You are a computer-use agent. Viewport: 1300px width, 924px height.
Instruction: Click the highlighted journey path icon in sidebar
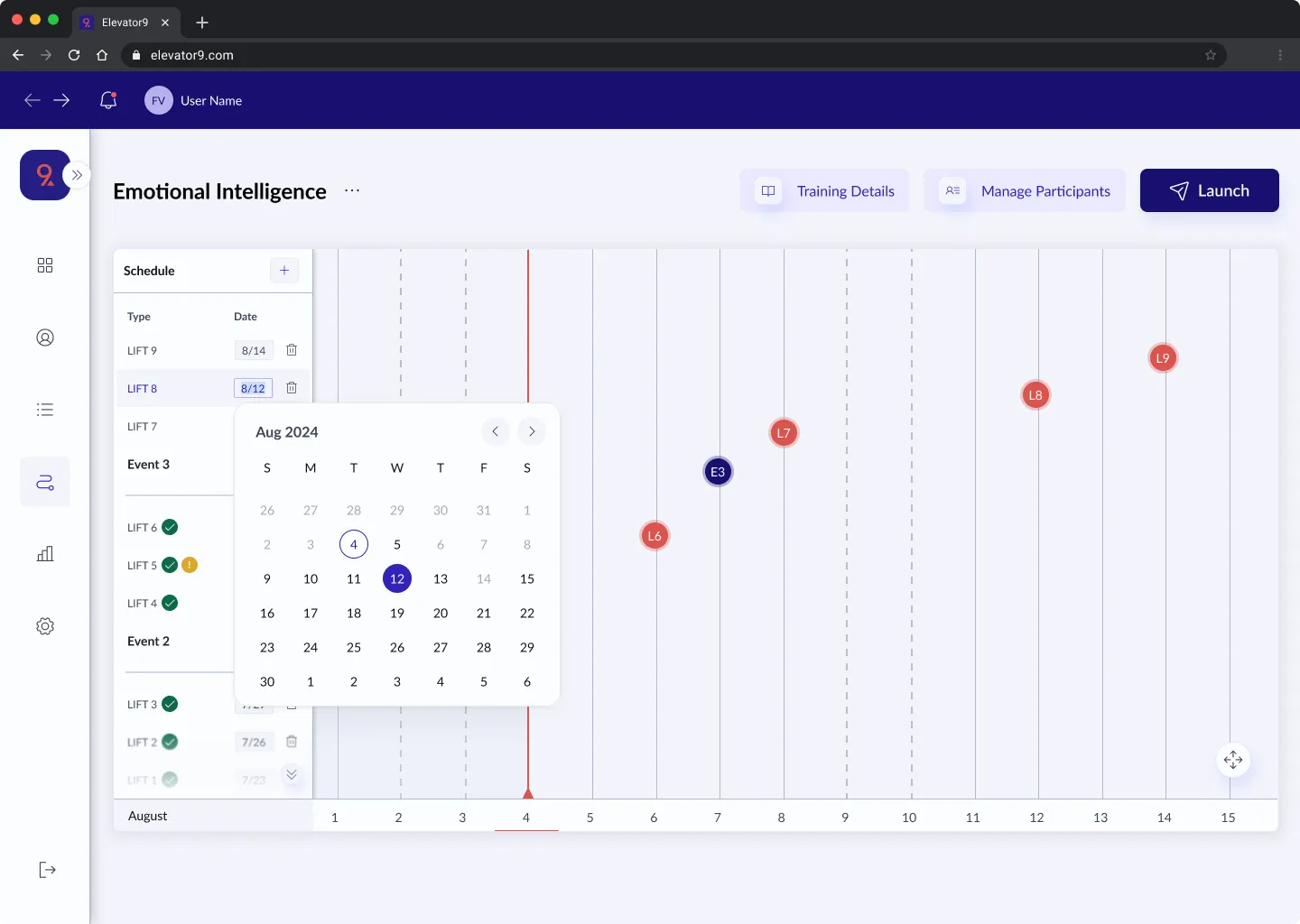[45, 482]
